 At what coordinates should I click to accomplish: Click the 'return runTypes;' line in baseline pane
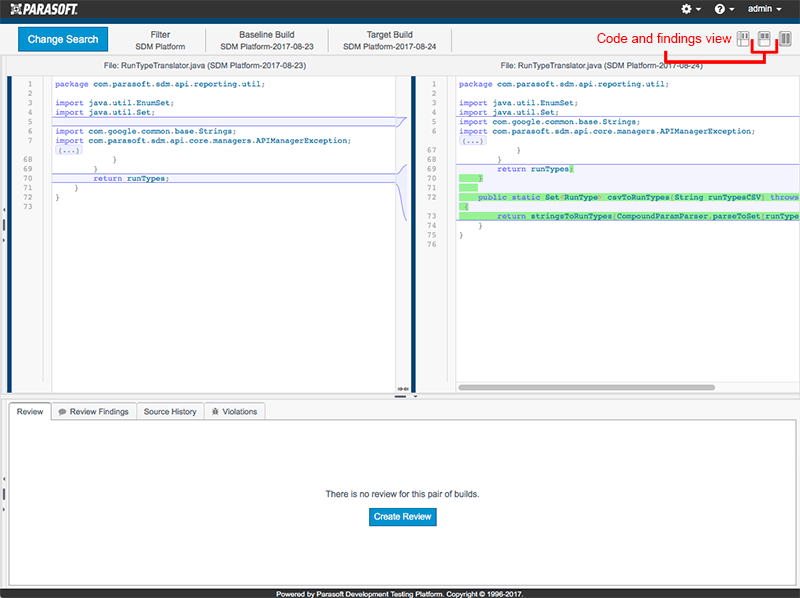pyautogui.click(x=131, y=178)
